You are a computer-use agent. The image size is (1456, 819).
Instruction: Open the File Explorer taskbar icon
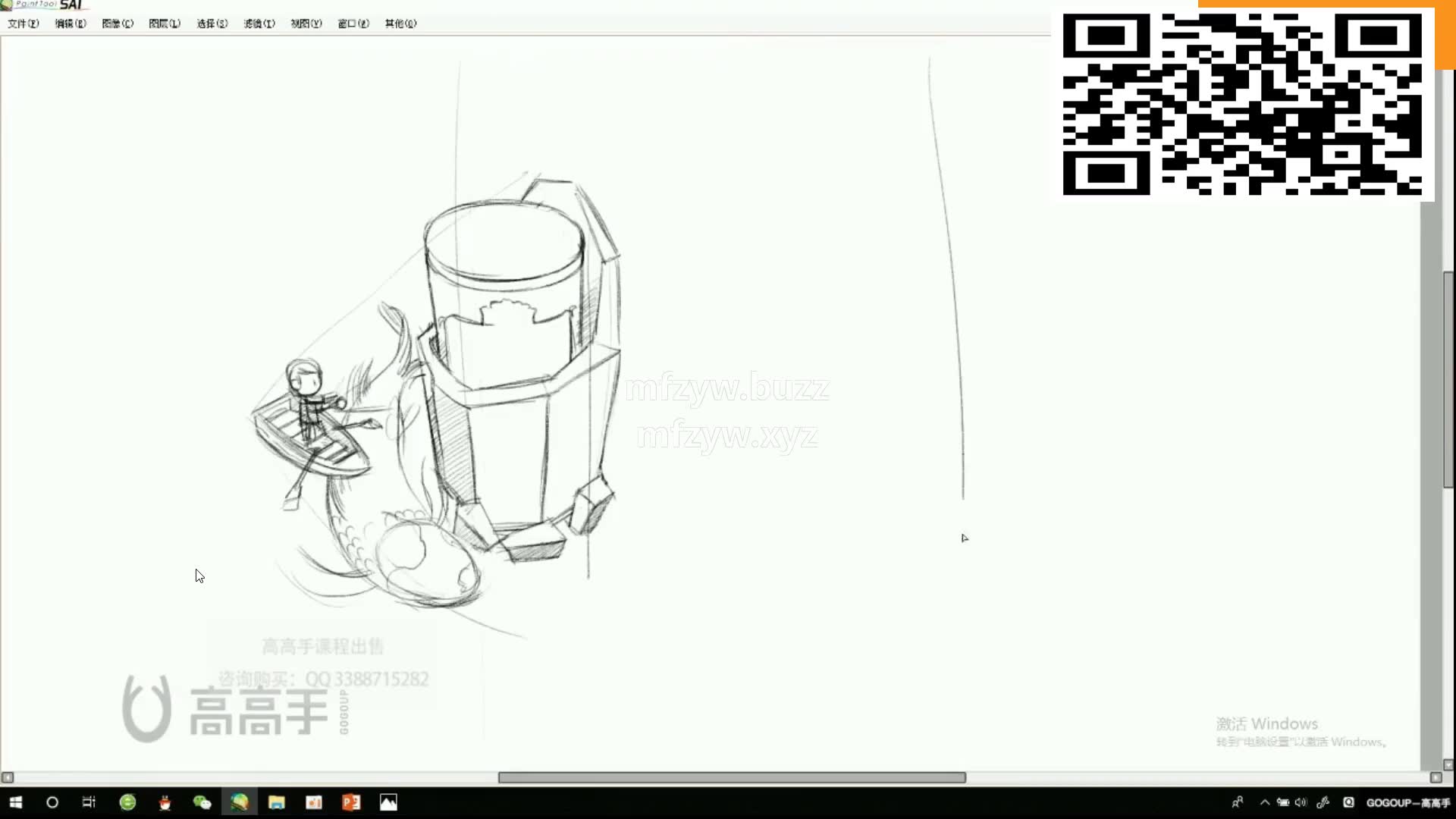[x=276, y=802]
